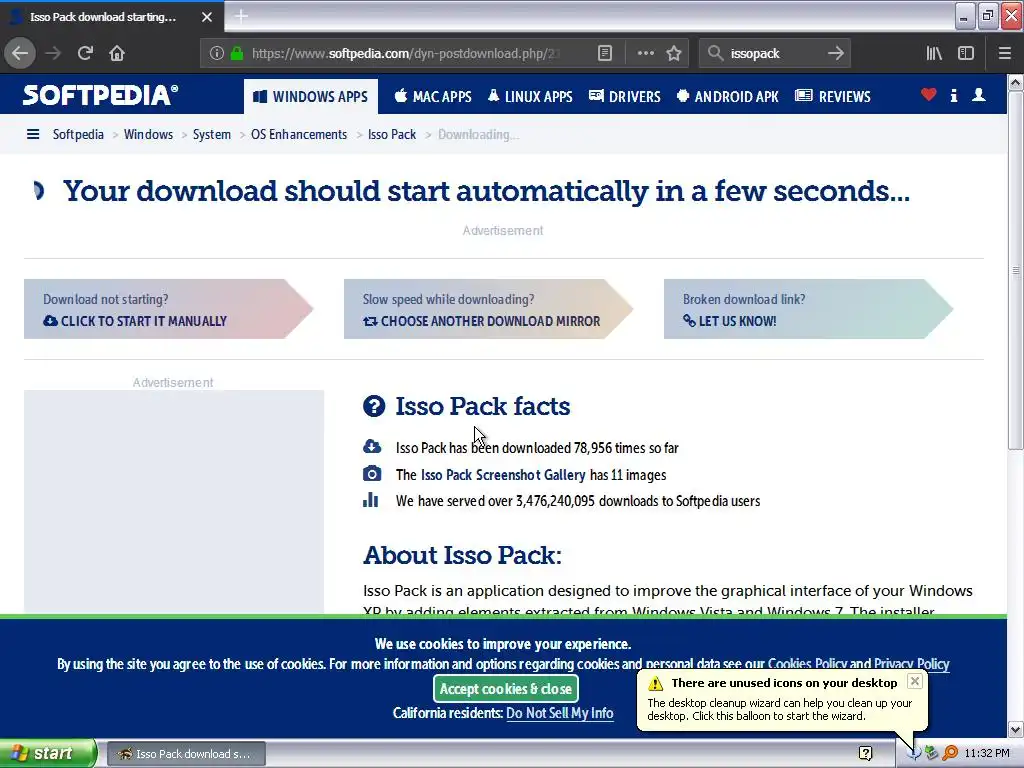This screenshot has width=1024, height=768.
Task: Click the browser Back arrow button
Action: pos(20,54)
